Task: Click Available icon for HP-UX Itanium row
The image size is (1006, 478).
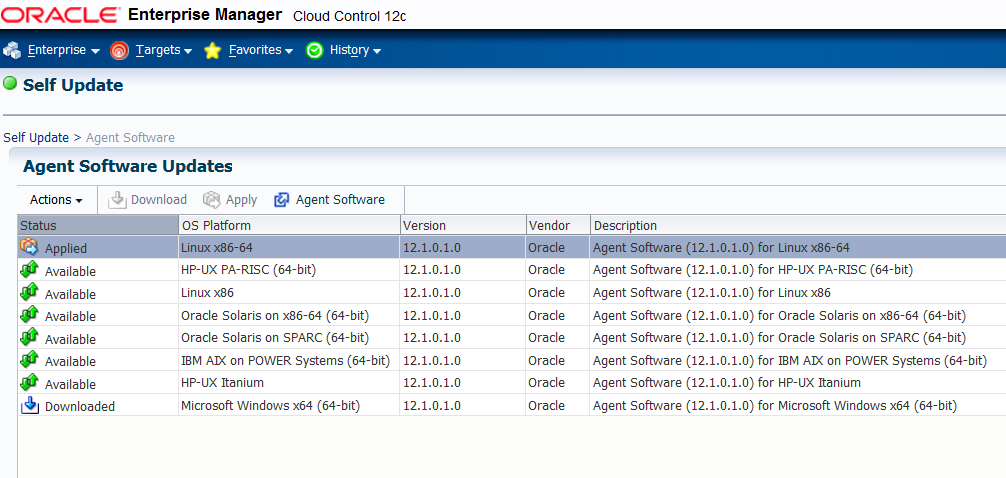Action: [x=30, y=382]
